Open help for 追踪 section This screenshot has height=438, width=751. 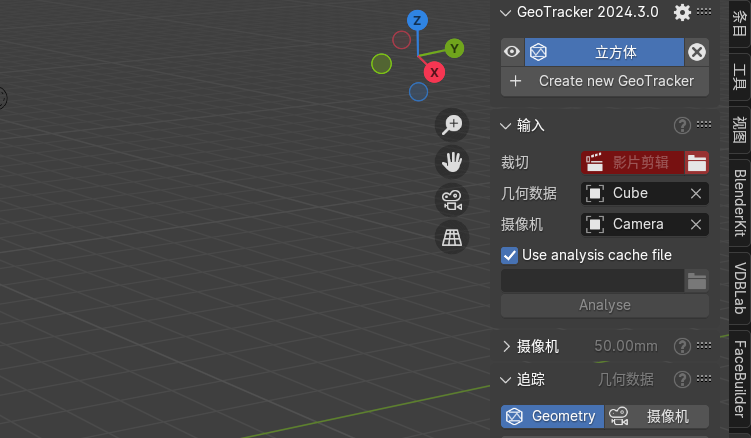pos(682,380)
